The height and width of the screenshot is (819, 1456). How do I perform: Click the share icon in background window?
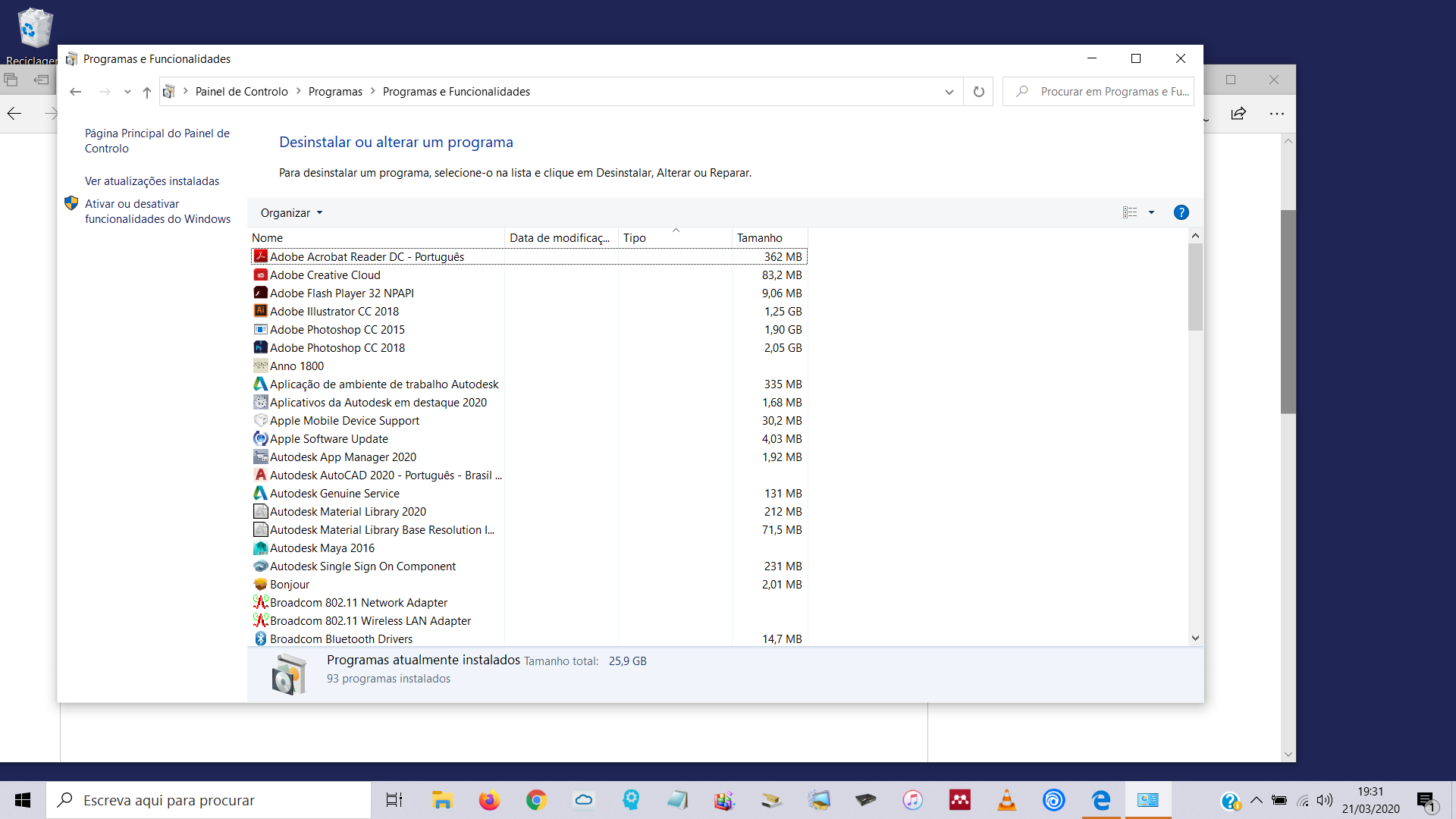pyautogui.click(x=1238, y=114)
